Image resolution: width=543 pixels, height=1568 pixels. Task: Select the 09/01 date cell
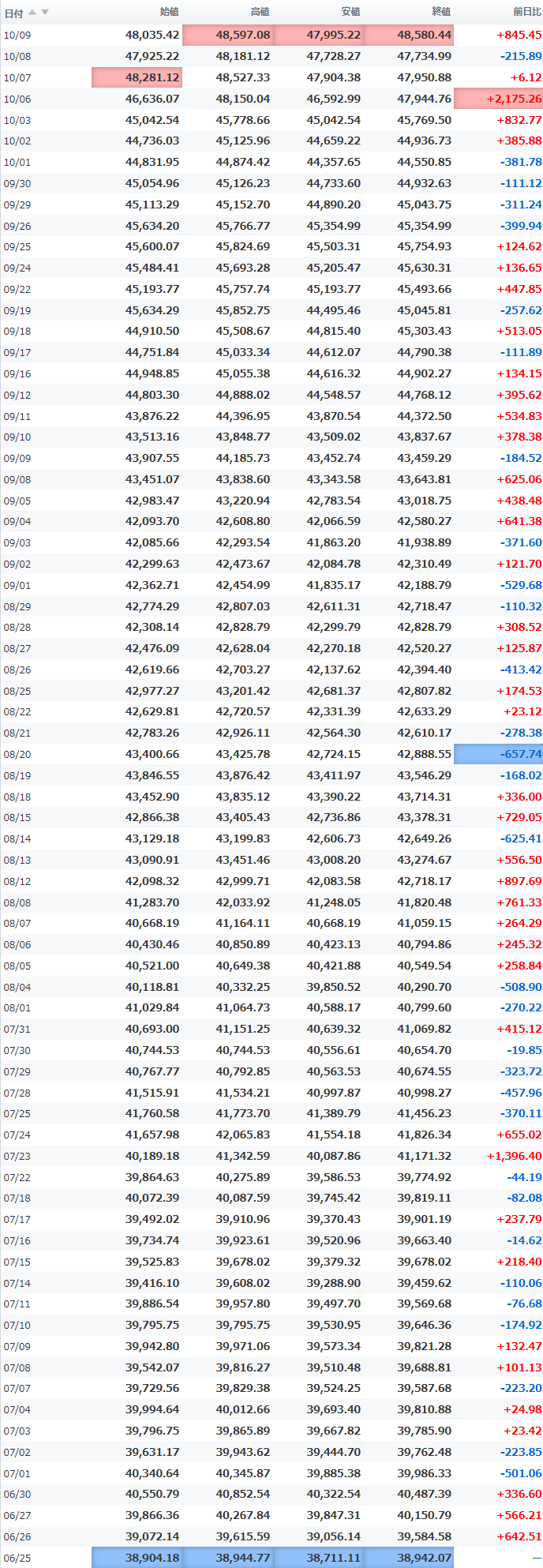(x=17, y=586)
